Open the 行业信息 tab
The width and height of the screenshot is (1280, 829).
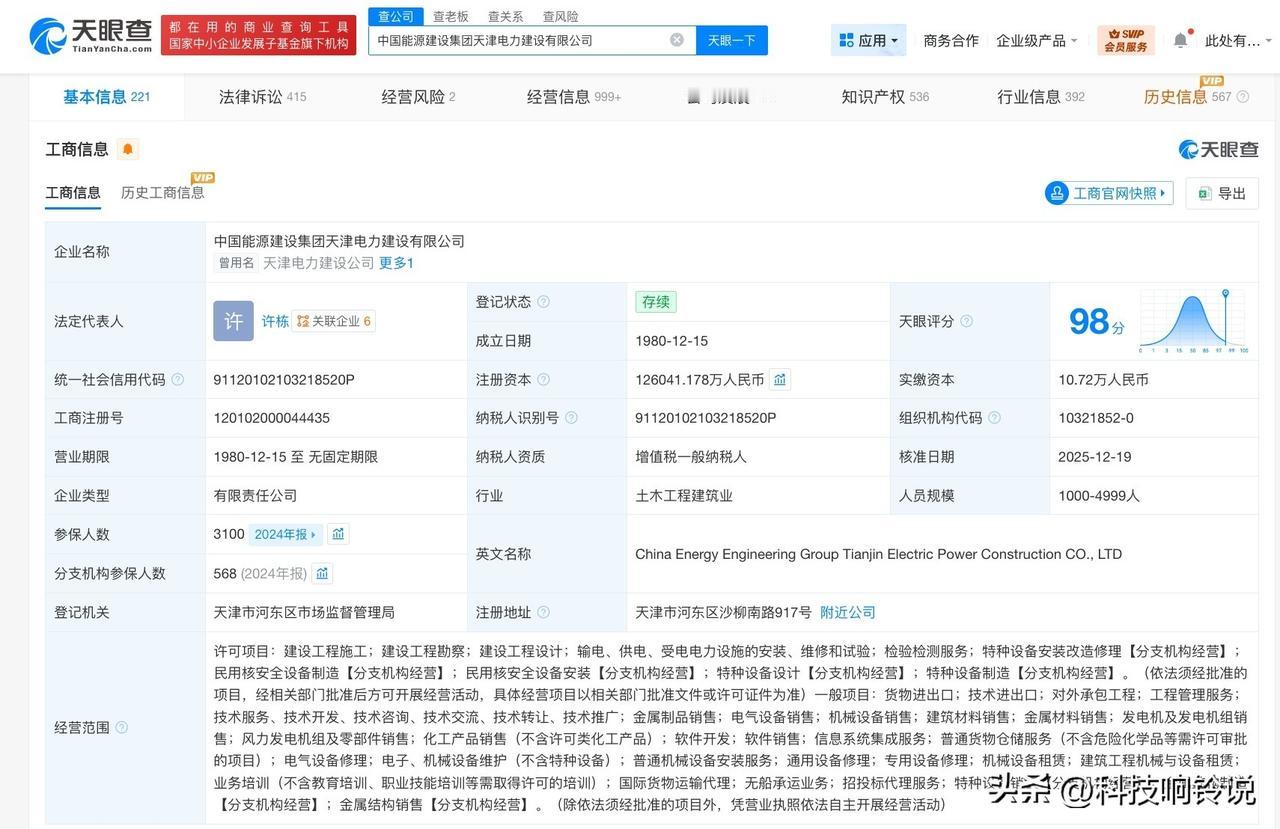[1041, 97]
